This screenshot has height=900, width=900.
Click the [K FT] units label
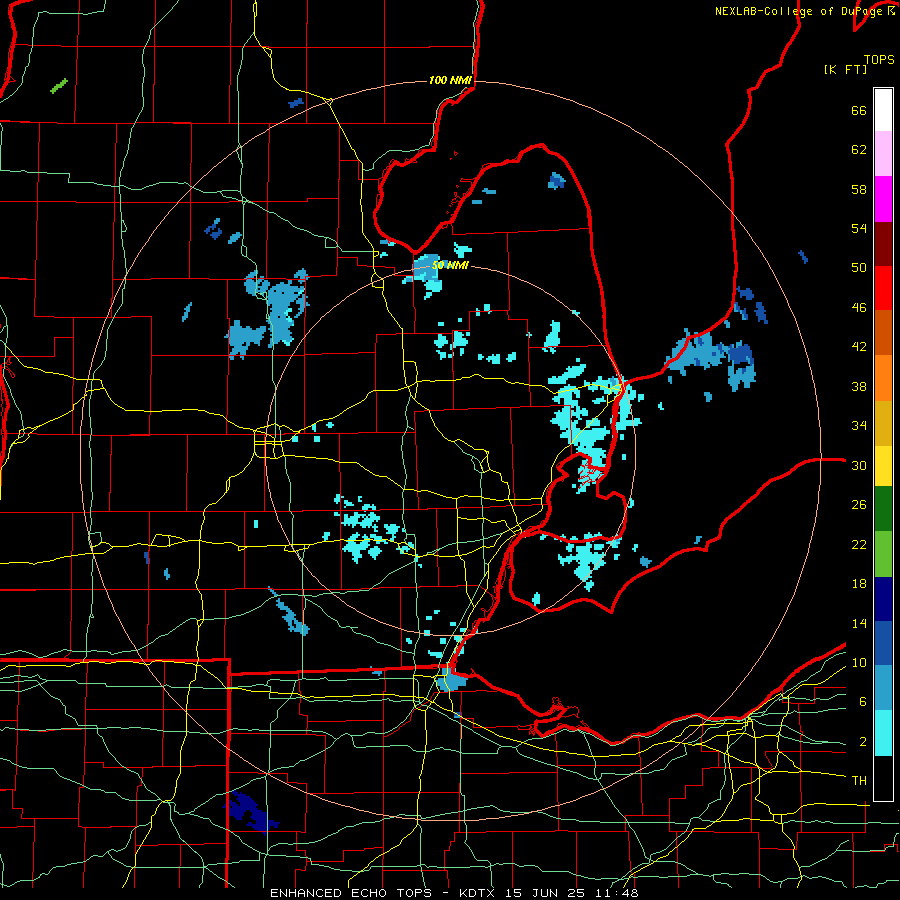(845, 69)
